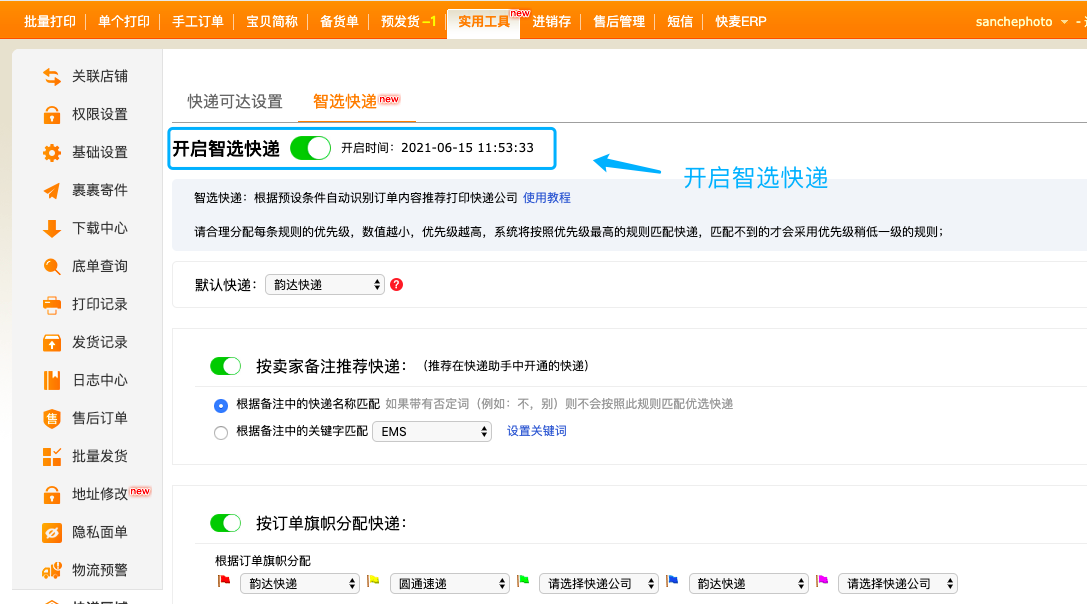This screenshot has height=604, width=1087.
Task: Open the EMS keyword dropdown
Action: coord(432,431)
